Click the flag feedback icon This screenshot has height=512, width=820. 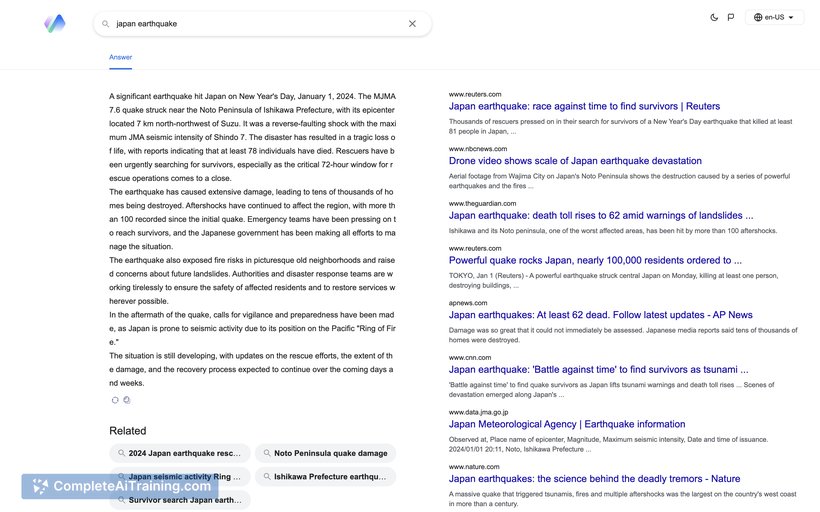731,17
